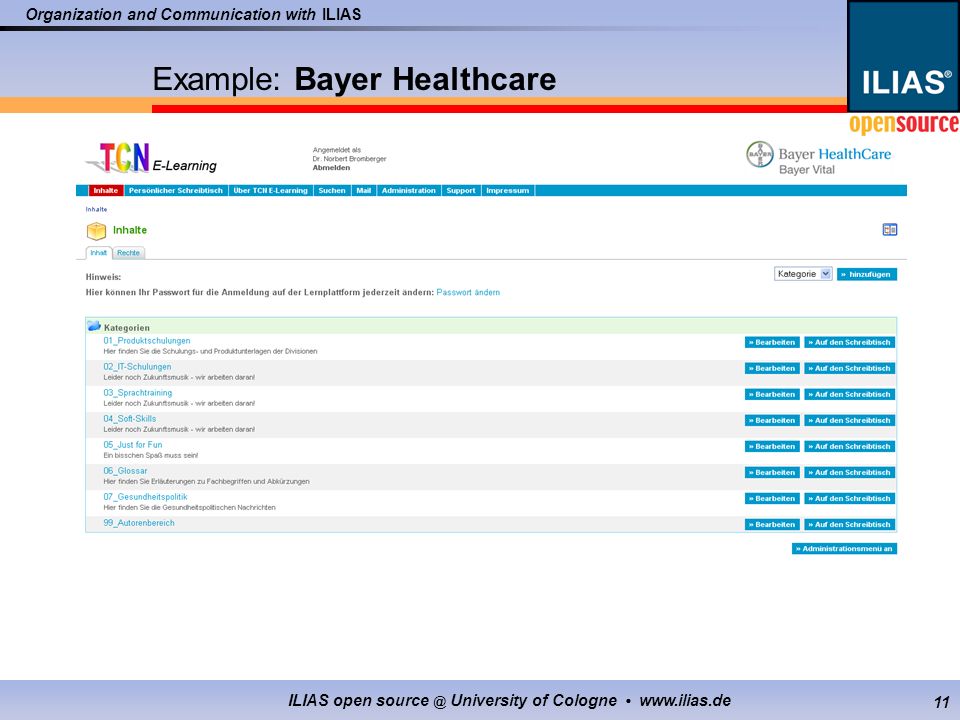Click the green Inhalte heading
Image resolution: width=960 pixels, height=720 pixels.
[130, 230]
